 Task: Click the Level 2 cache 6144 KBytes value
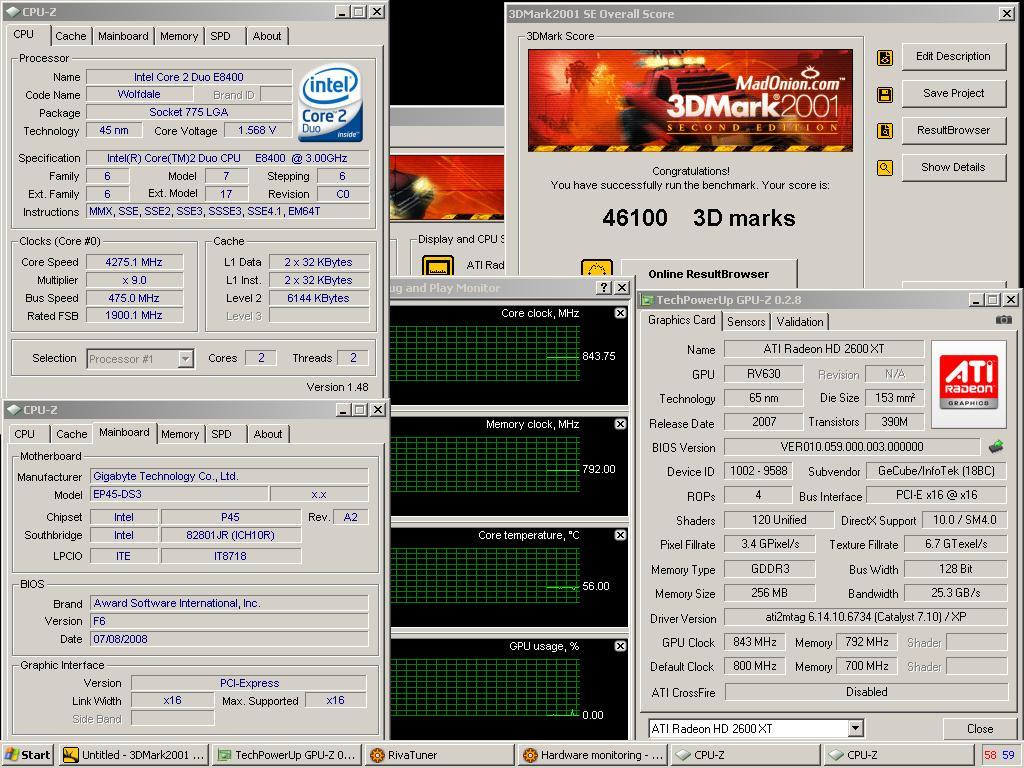point(318,298)
